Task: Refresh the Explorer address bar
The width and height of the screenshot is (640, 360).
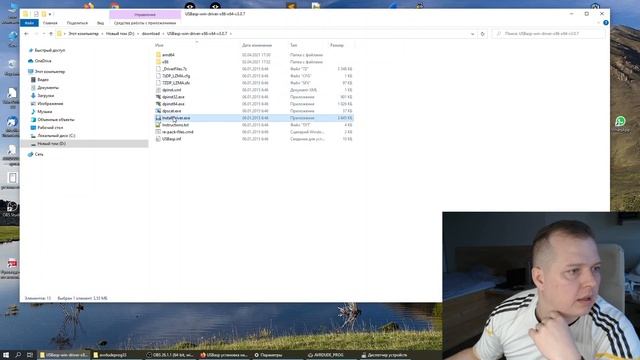Action: click(482, 34)
